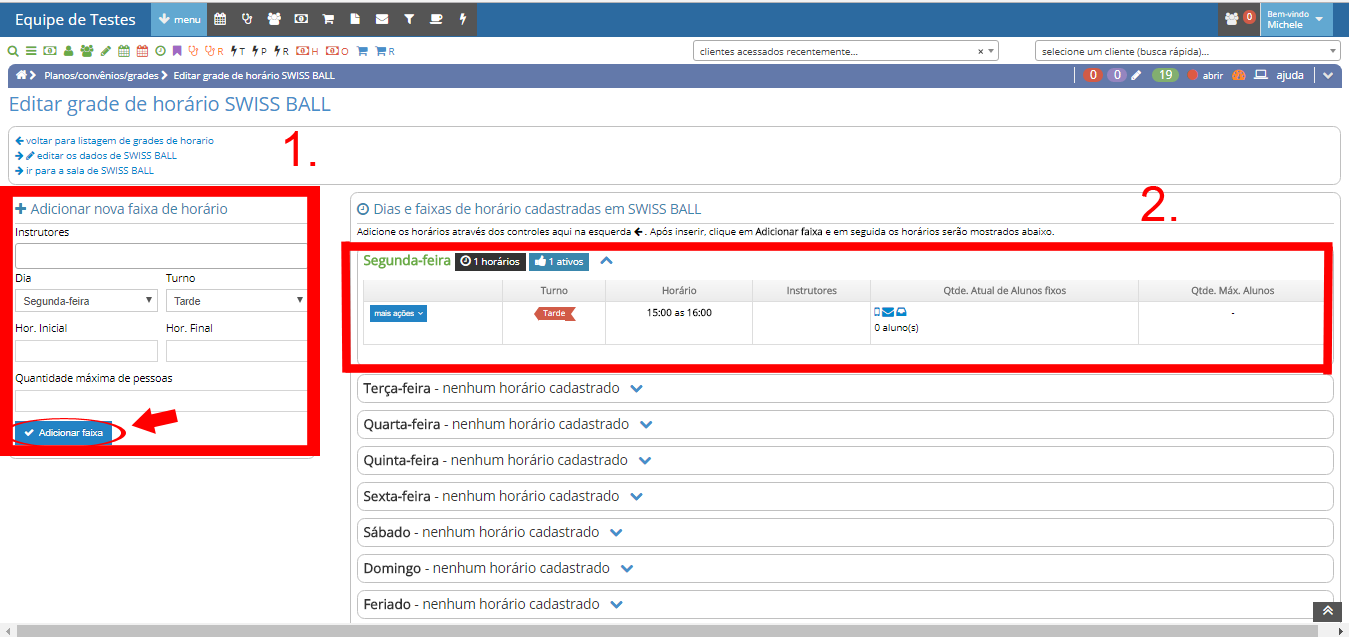Follow 'voltar para listagem de grades de horario' link

[119, 141]
